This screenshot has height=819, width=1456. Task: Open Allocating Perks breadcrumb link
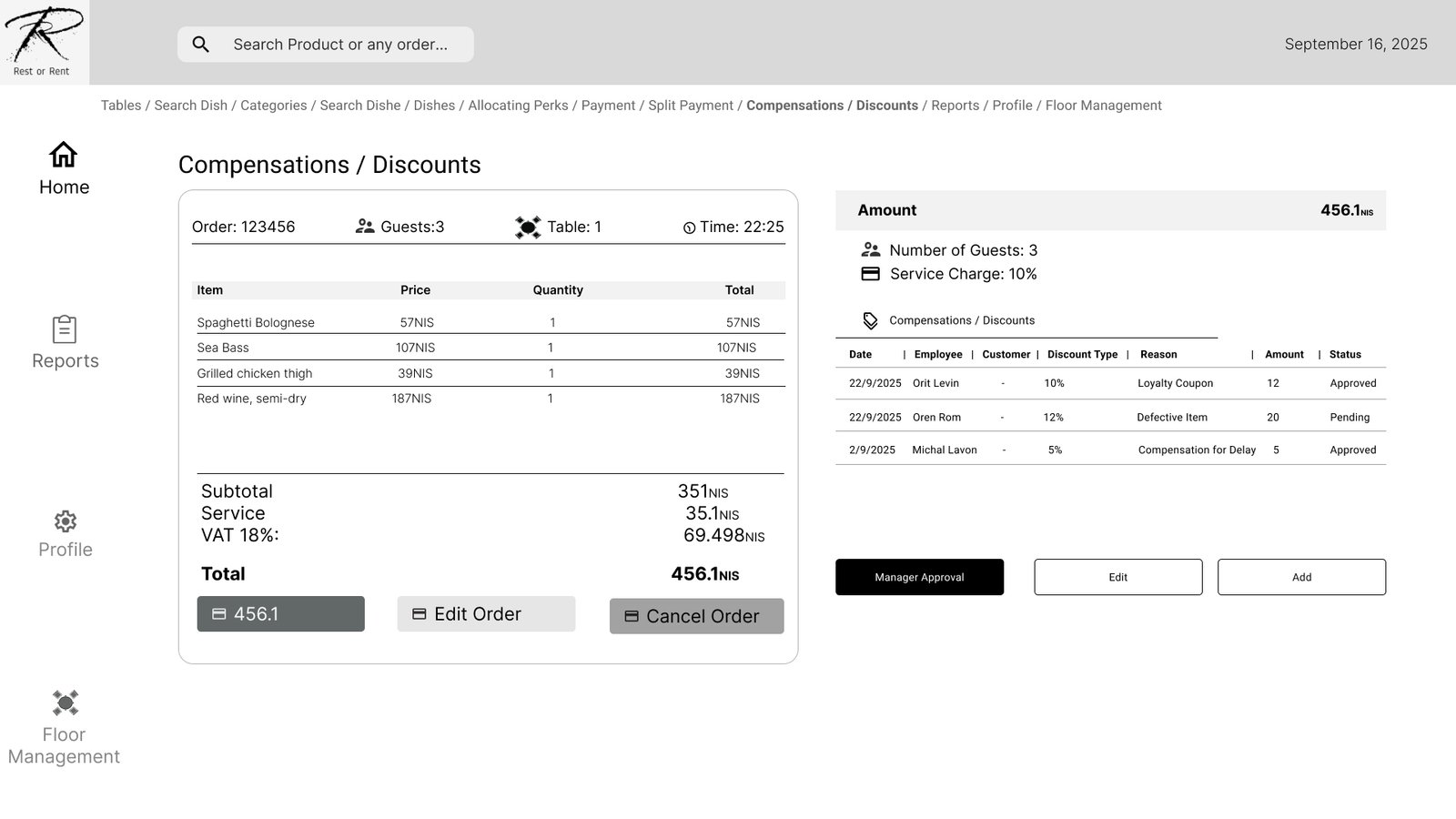point(518,106)
